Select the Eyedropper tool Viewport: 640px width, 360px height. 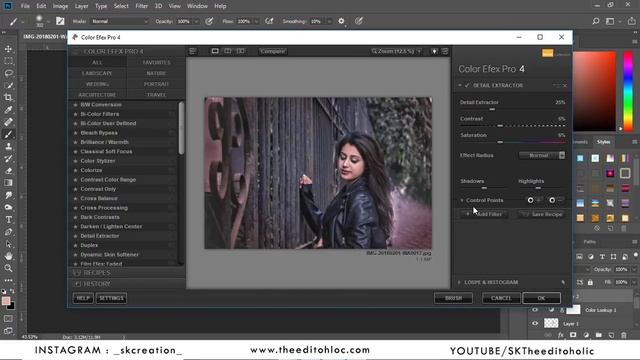point(8,110)
